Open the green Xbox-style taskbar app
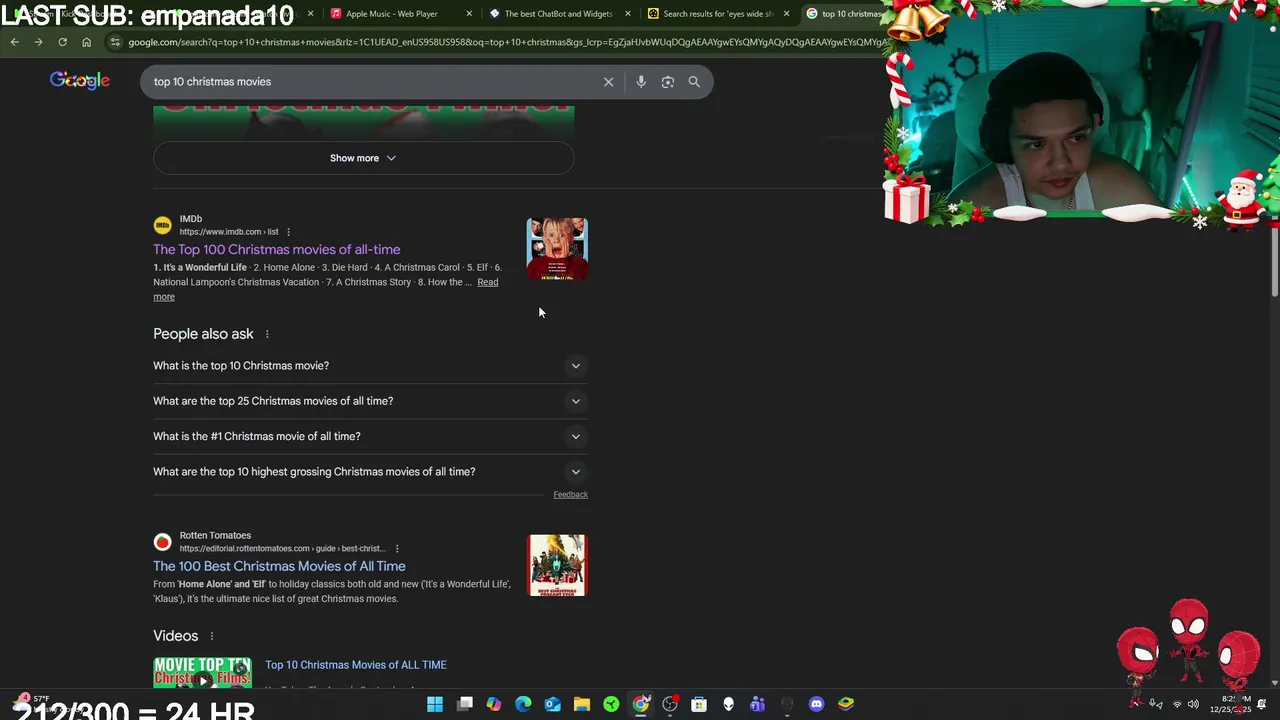This screenshot has width=1280, height=720. (x=611, y=704)
